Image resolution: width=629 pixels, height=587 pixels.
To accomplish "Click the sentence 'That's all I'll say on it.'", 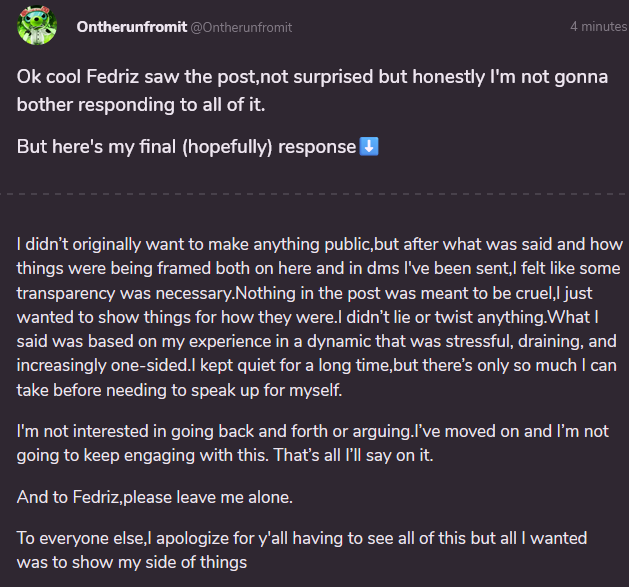I will click(353, 455).
